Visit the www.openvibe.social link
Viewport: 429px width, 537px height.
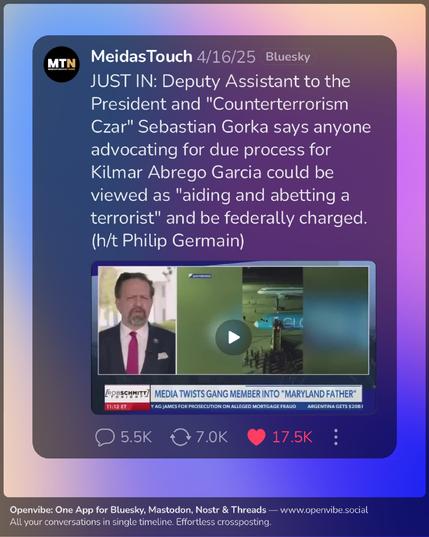coord(324,510)
